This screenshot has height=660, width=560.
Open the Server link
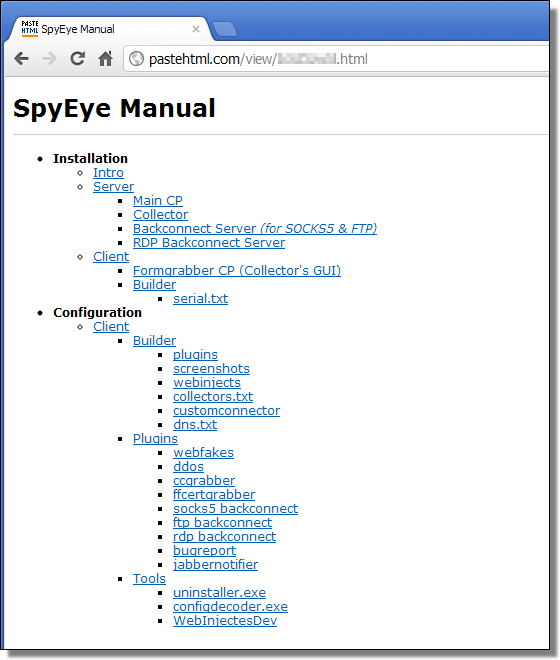click(113, 186)
